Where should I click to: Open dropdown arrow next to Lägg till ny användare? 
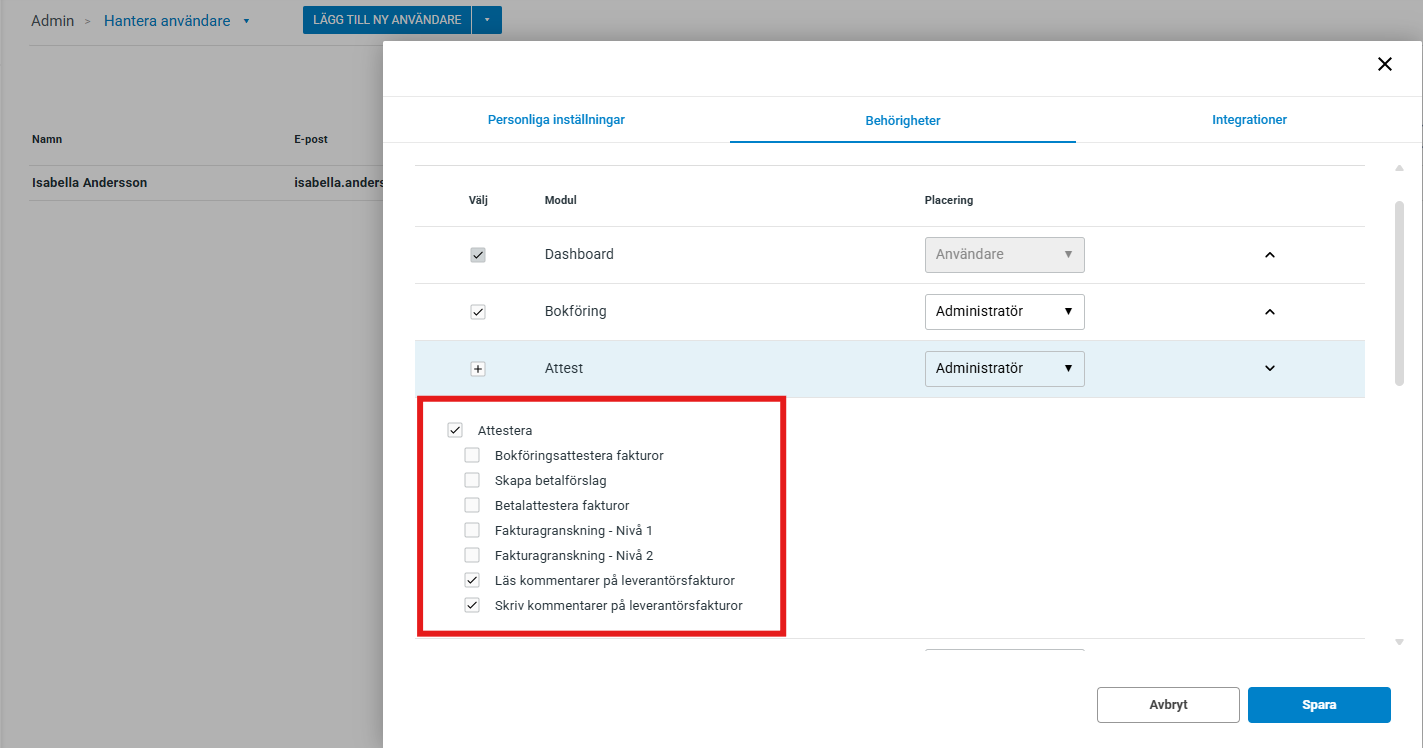click(x=487, y=20)
